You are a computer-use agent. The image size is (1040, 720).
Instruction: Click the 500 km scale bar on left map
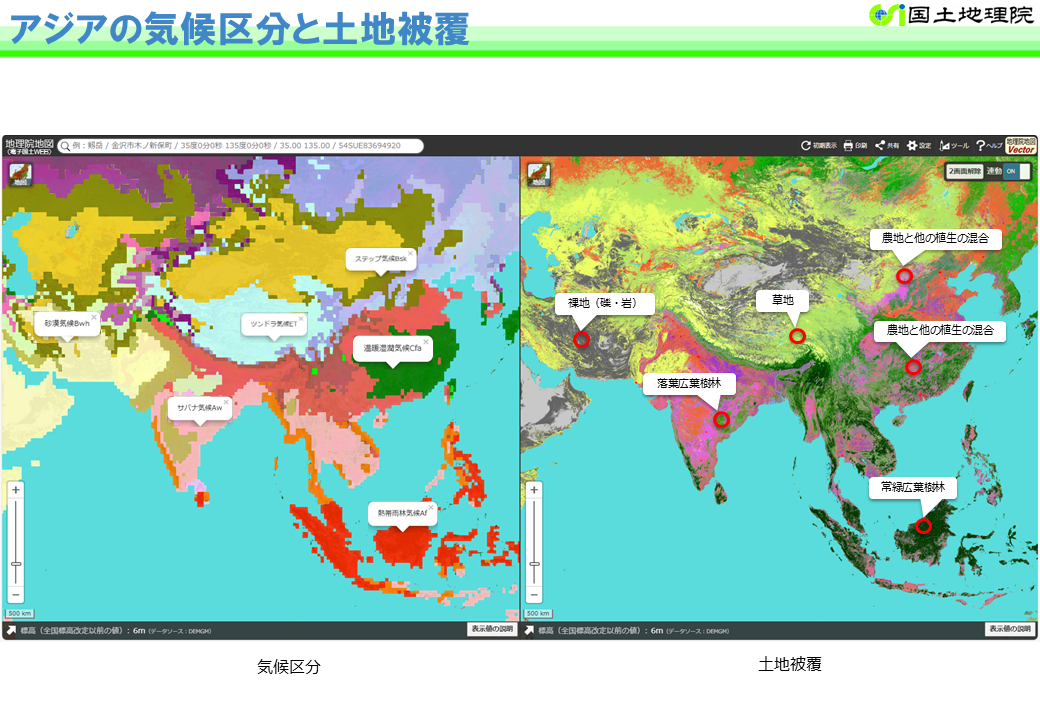(19, 614)
